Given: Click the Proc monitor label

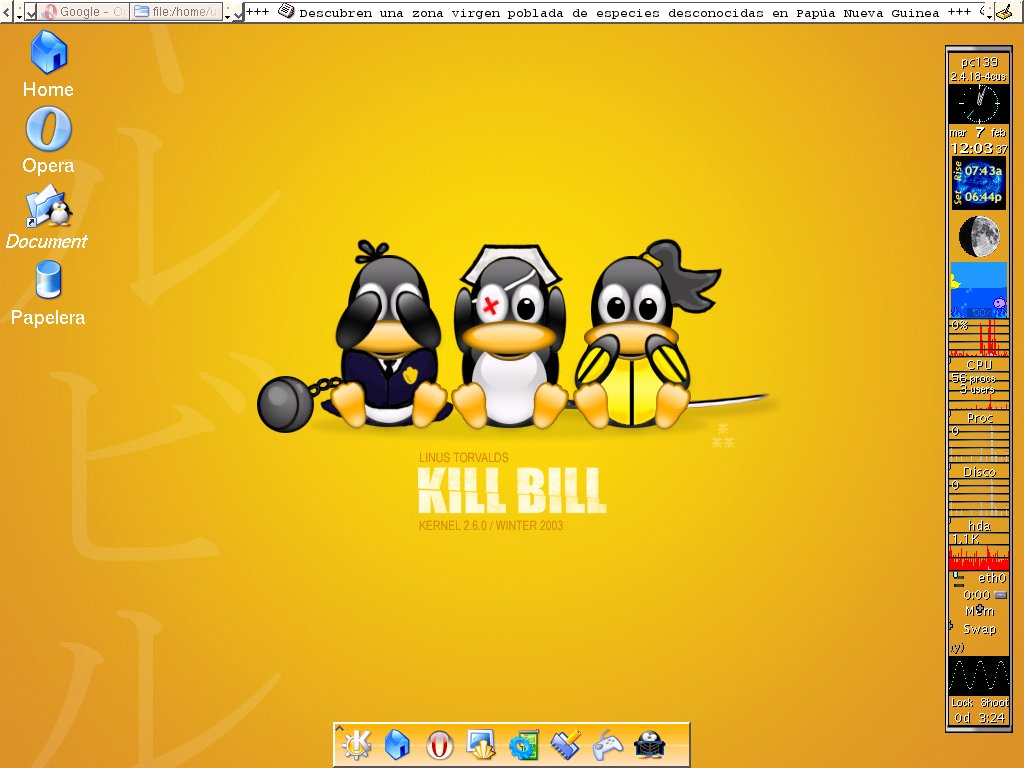Looking at the screenshot, I should pos(980,418).
